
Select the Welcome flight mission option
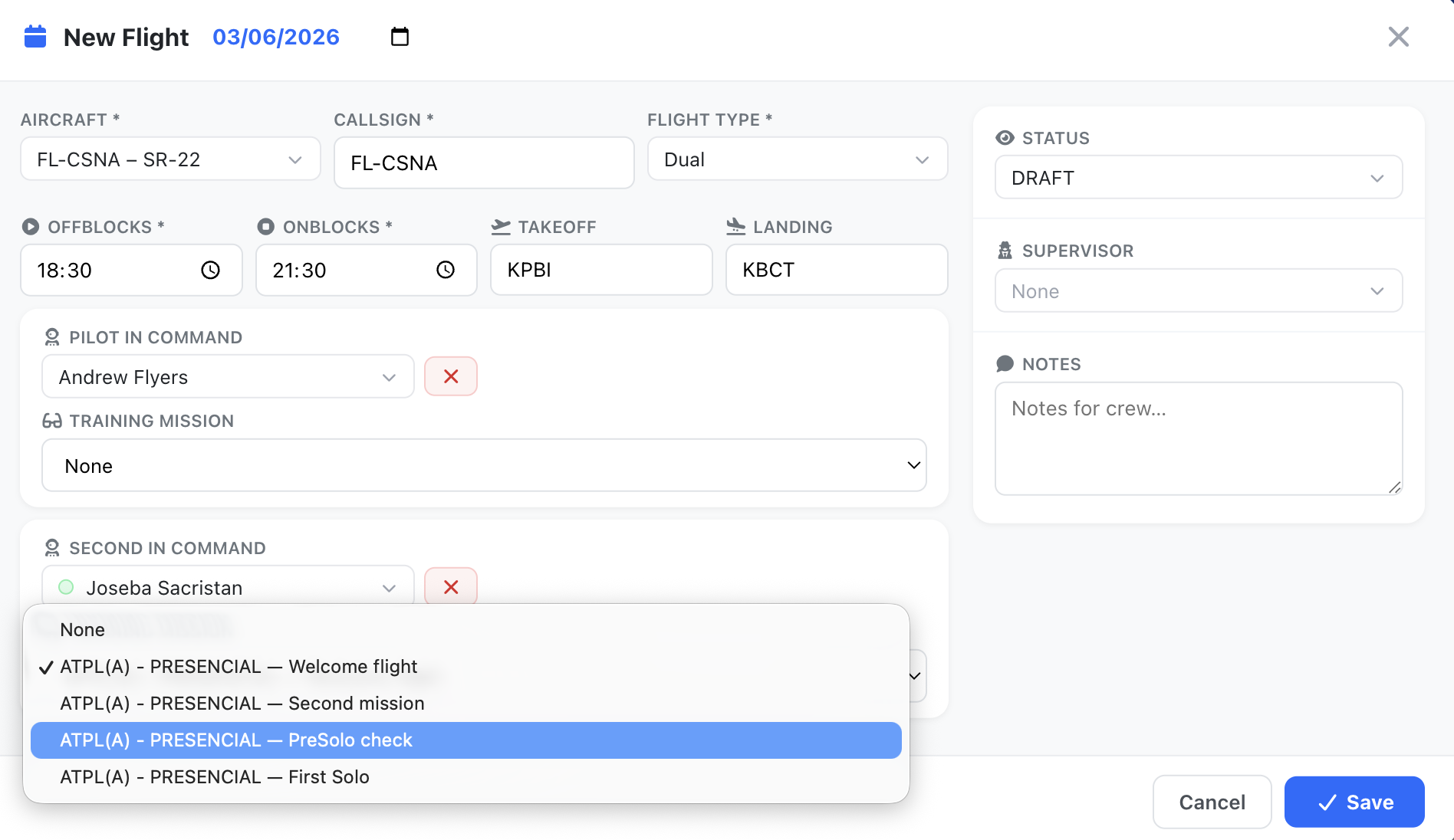pyautogui.click(x=466, y=667)
